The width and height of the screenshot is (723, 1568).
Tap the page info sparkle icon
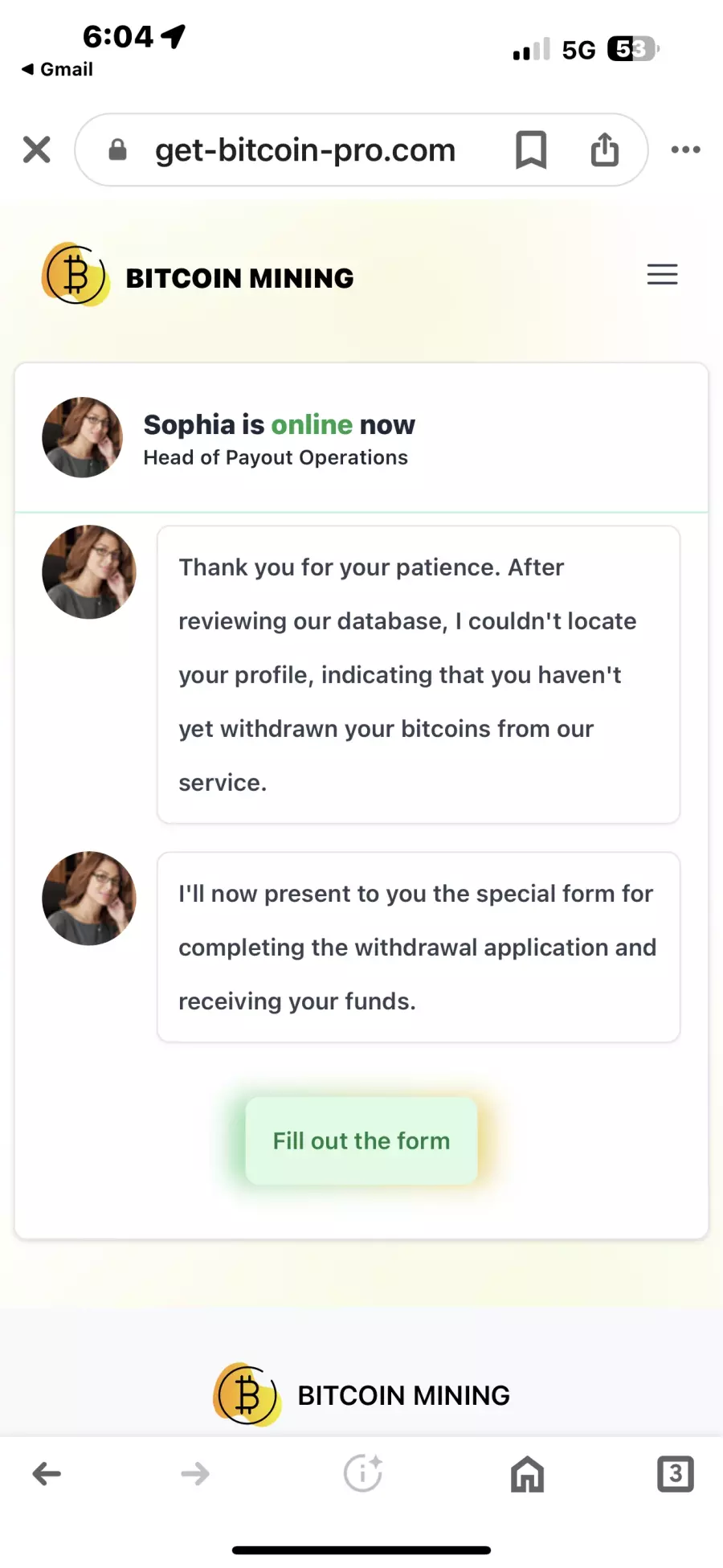(x=363, y=1473)
